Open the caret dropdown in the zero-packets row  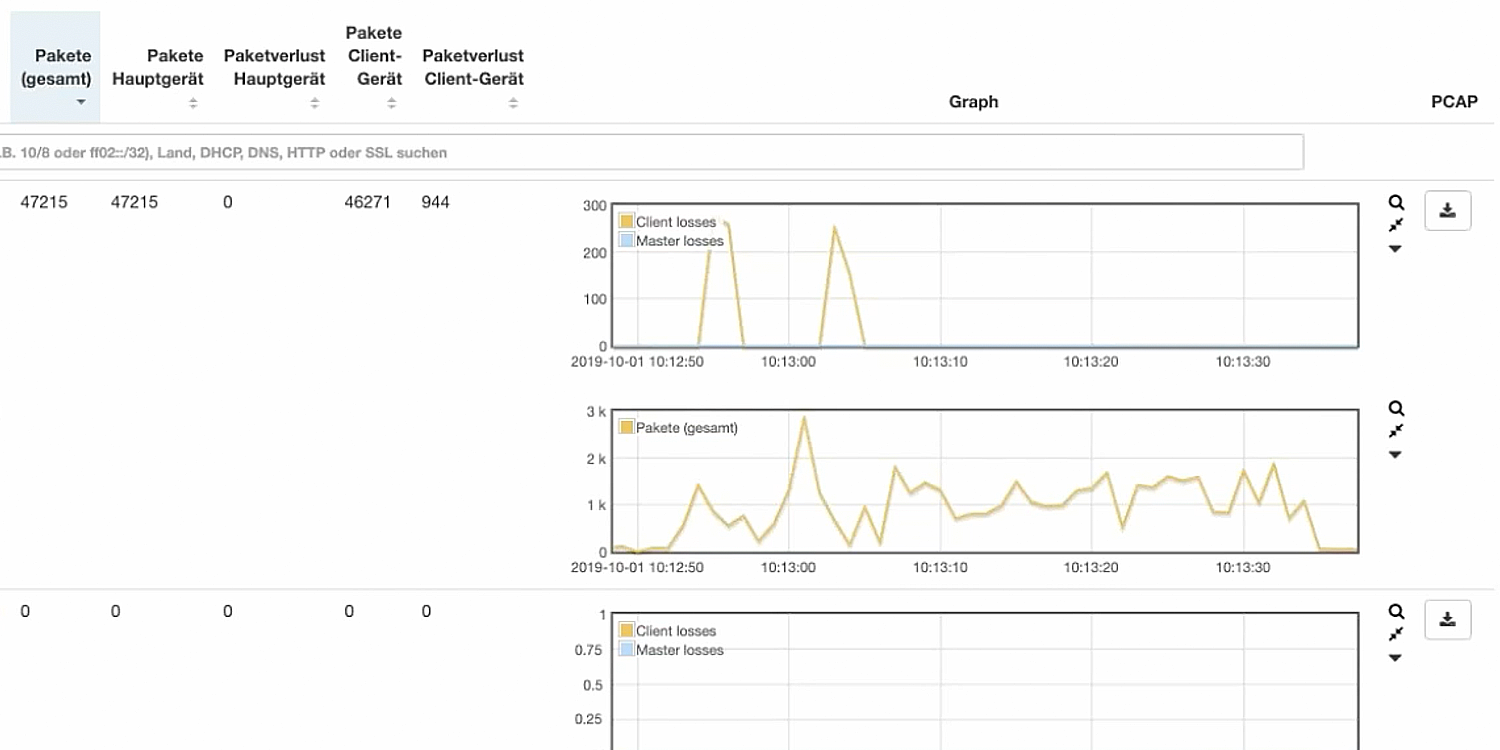click(1396, 658)
